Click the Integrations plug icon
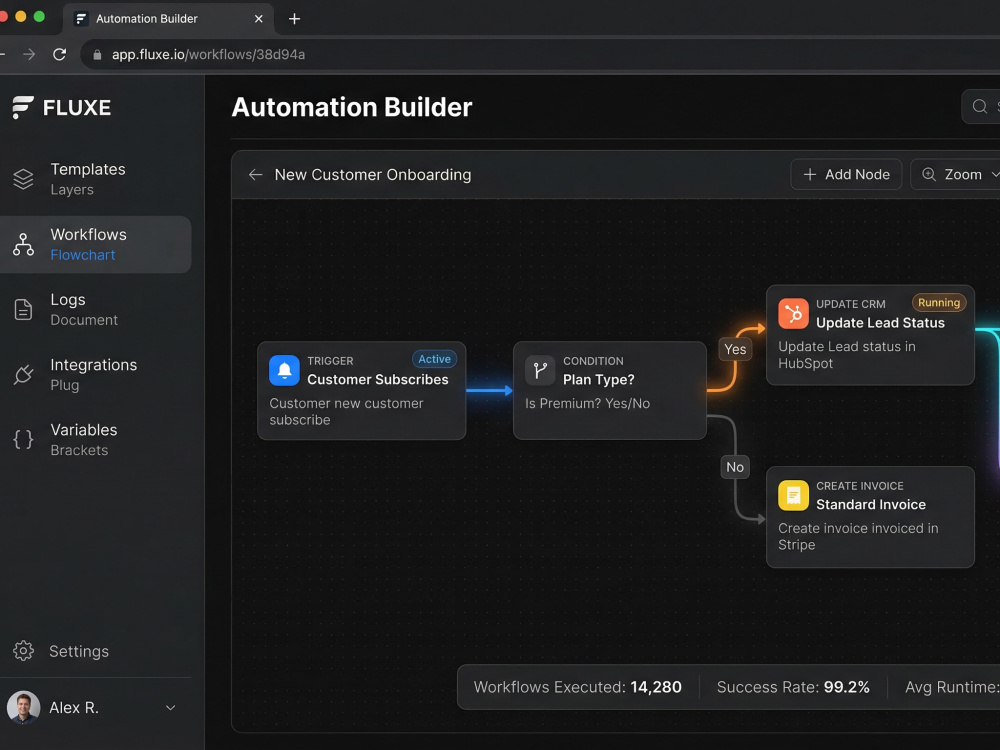Screen dimensions: 1000x750 coord(24,374)
